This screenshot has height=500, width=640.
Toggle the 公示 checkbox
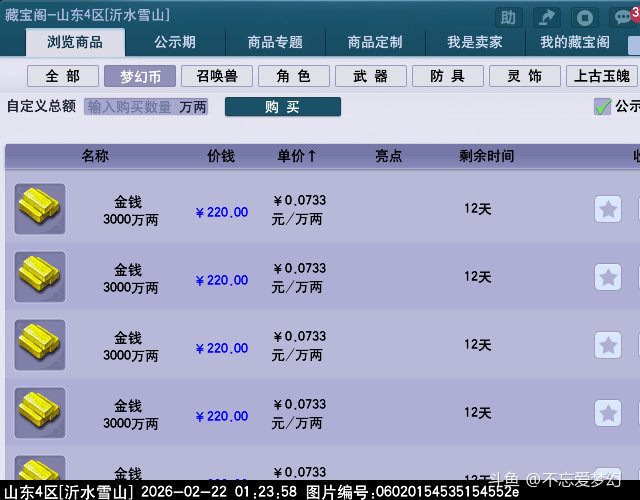[602, 107]
